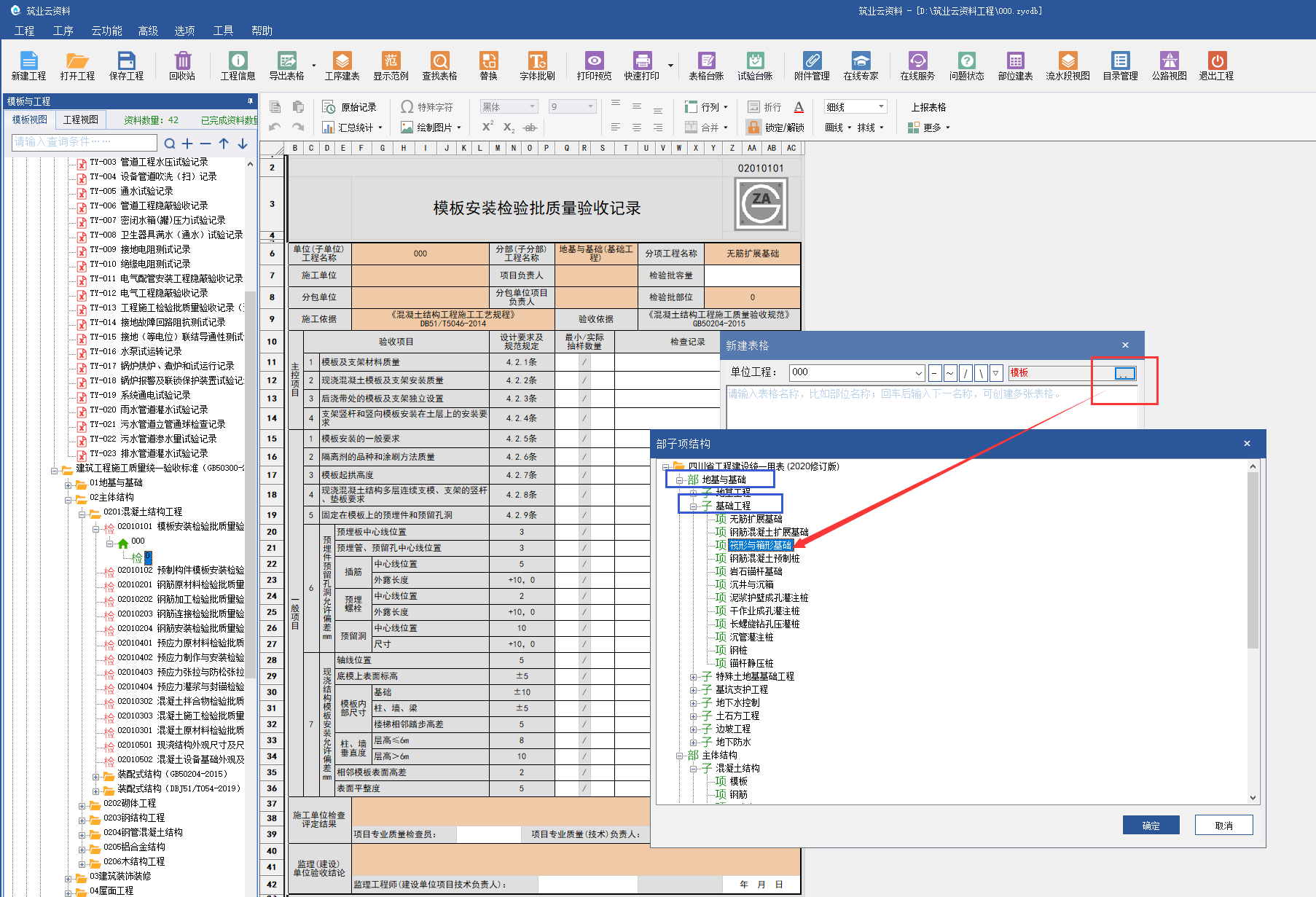The height and width of the screenshot is (897, 1316).
Task: Open 试验台账 icon
Action: (755, 66)
